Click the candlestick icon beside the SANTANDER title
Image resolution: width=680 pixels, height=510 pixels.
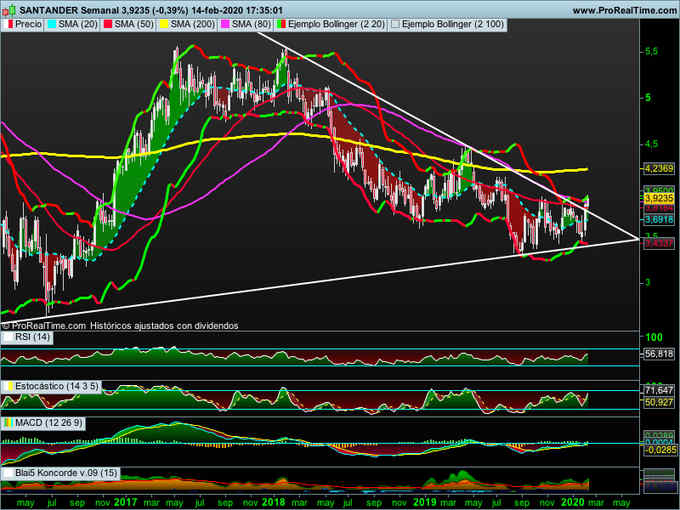pyautogui.click(x=10, y=9)
